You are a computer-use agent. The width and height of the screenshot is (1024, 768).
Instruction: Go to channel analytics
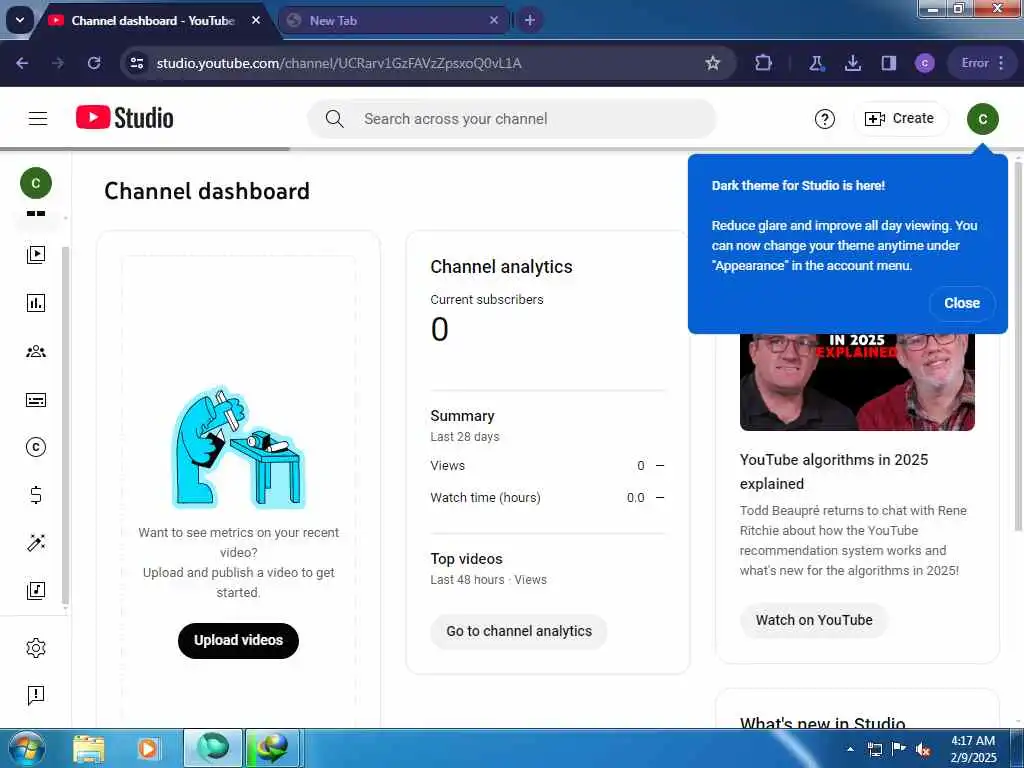point(519,632)
